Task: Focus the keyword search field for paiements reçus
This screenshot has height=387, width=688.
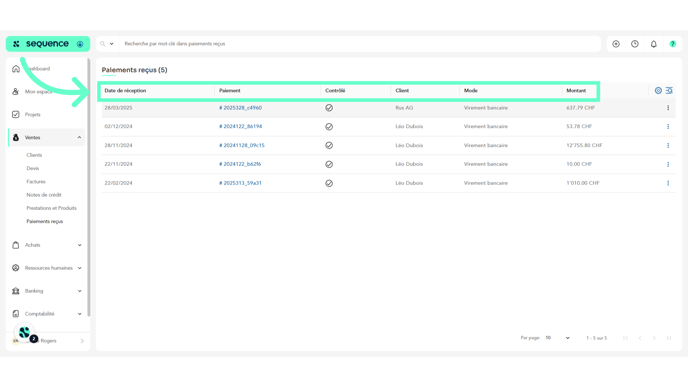Action: [360, 44]
